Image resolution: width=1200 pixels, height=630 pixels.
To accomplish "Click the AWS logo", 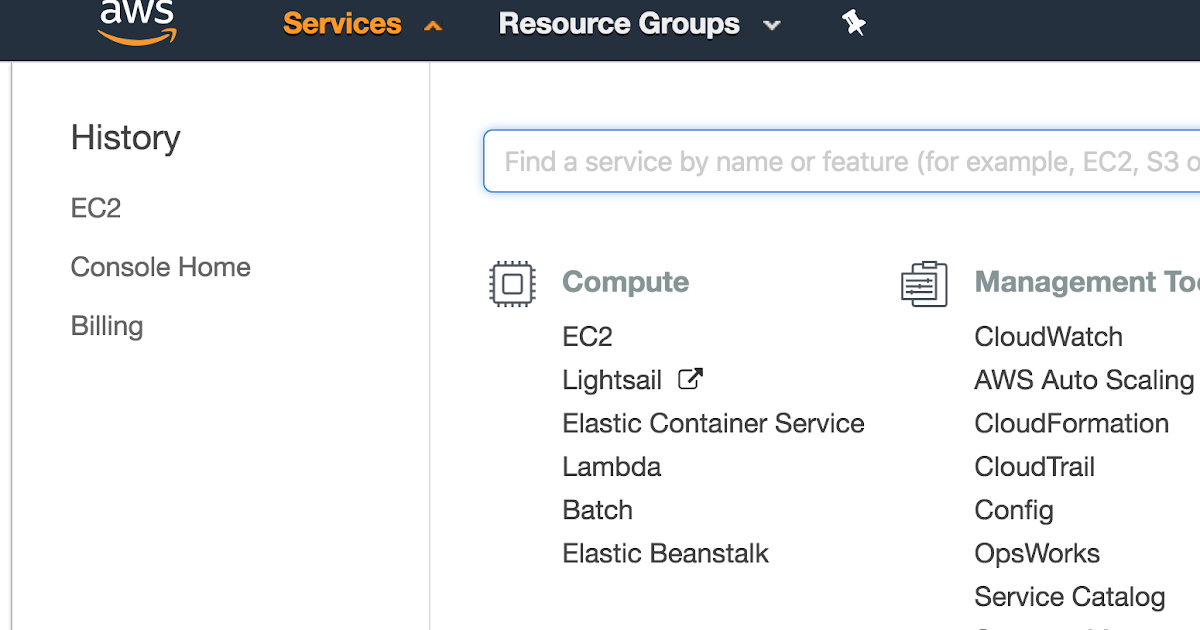I will (x=137, y=22).
